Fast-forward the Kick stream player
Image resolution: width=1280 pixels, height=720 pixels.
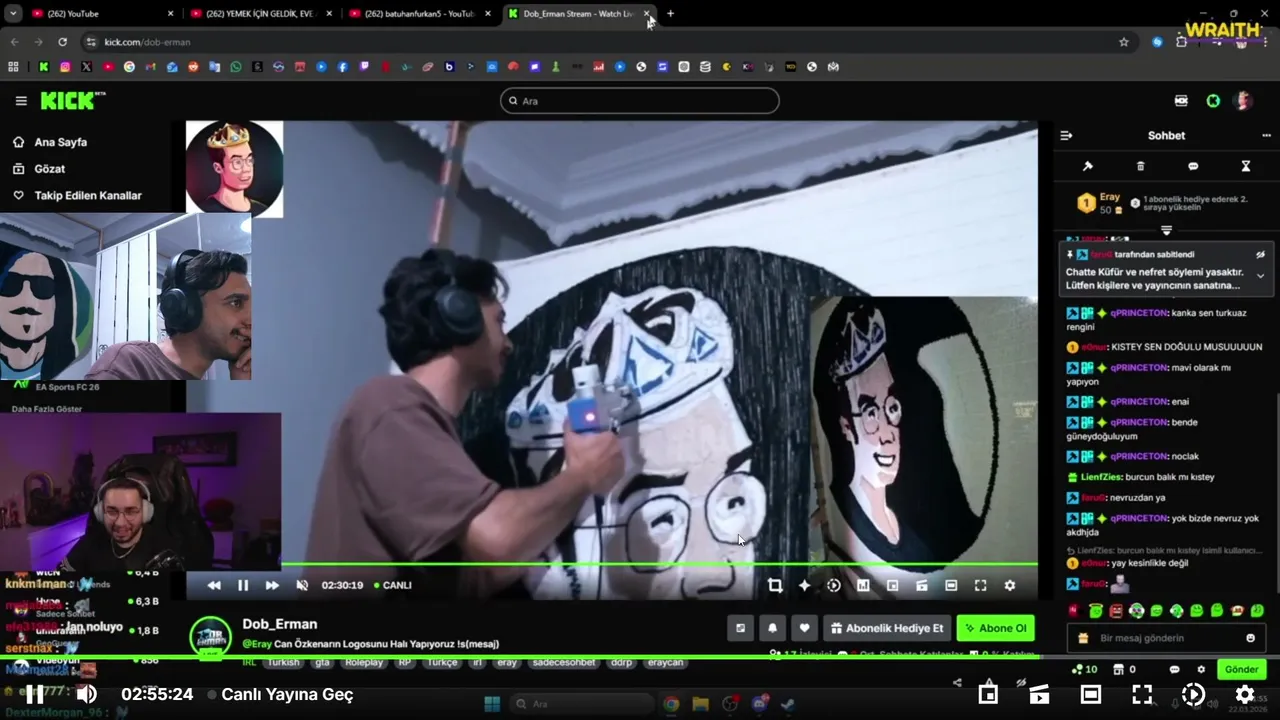(x=272, y=585)
